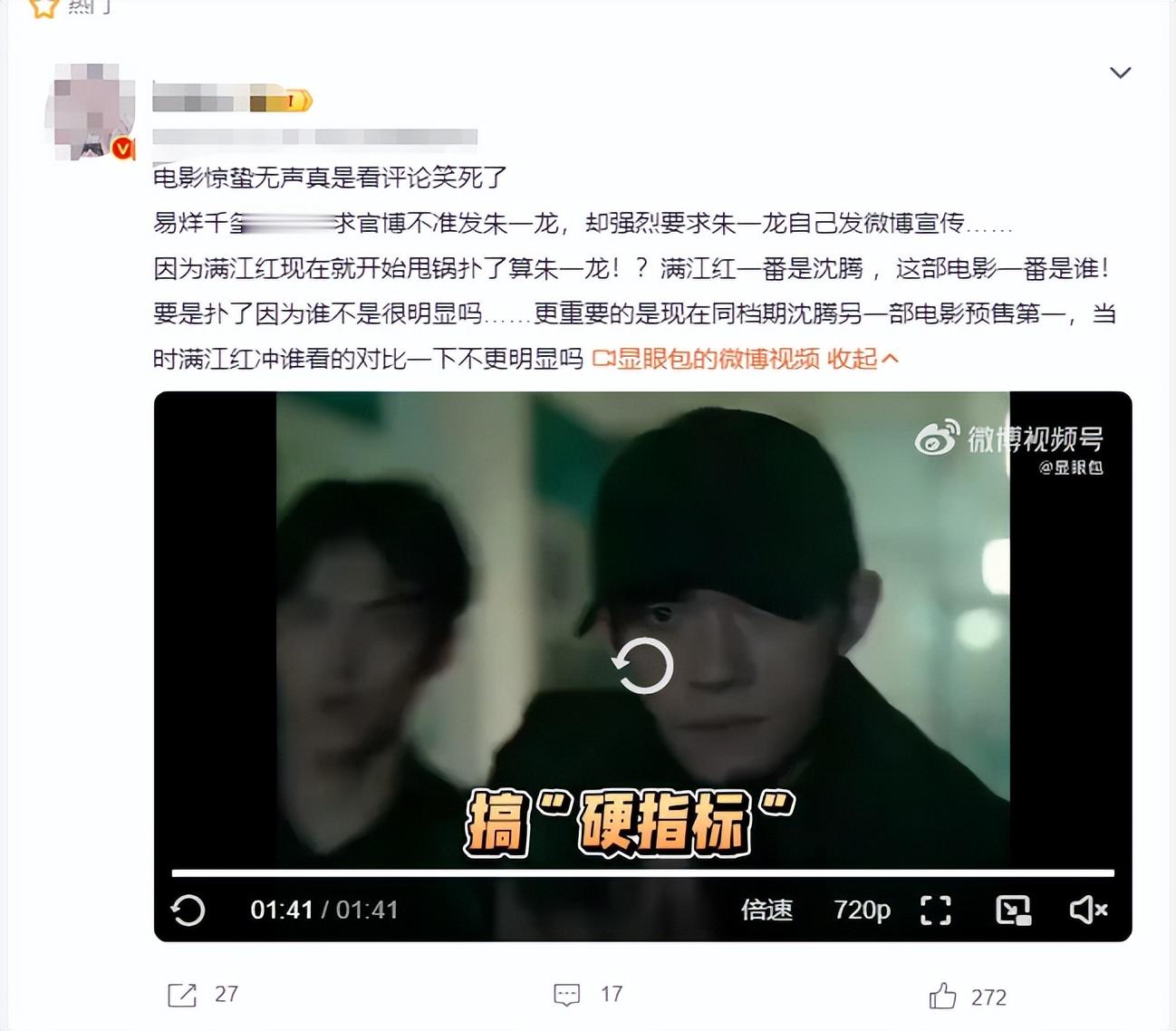Repost this Weibo post via the share icon
The image size is (1176, 1031).
coord(182,995)
